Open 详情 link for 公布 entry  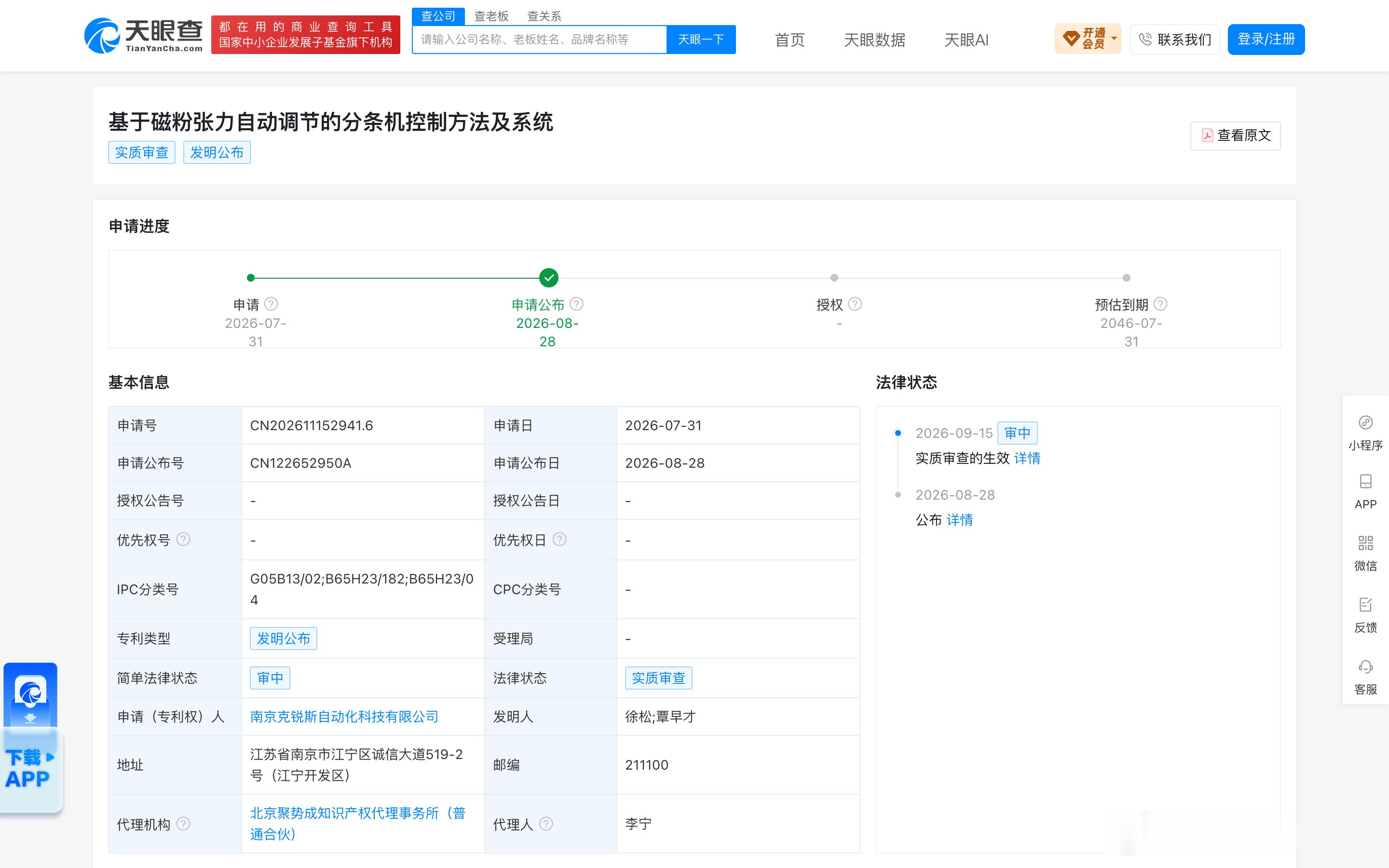(x=960, y=519)
